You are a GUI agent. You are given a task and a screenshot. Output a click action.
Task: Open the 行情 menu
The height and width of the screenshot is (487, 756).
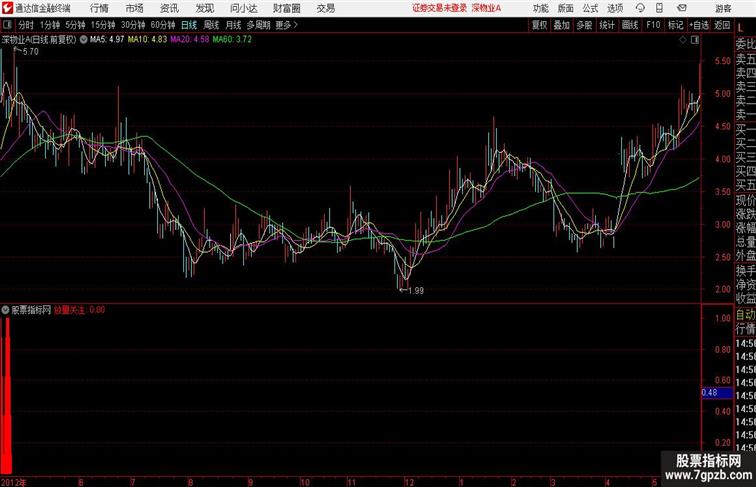99,8
